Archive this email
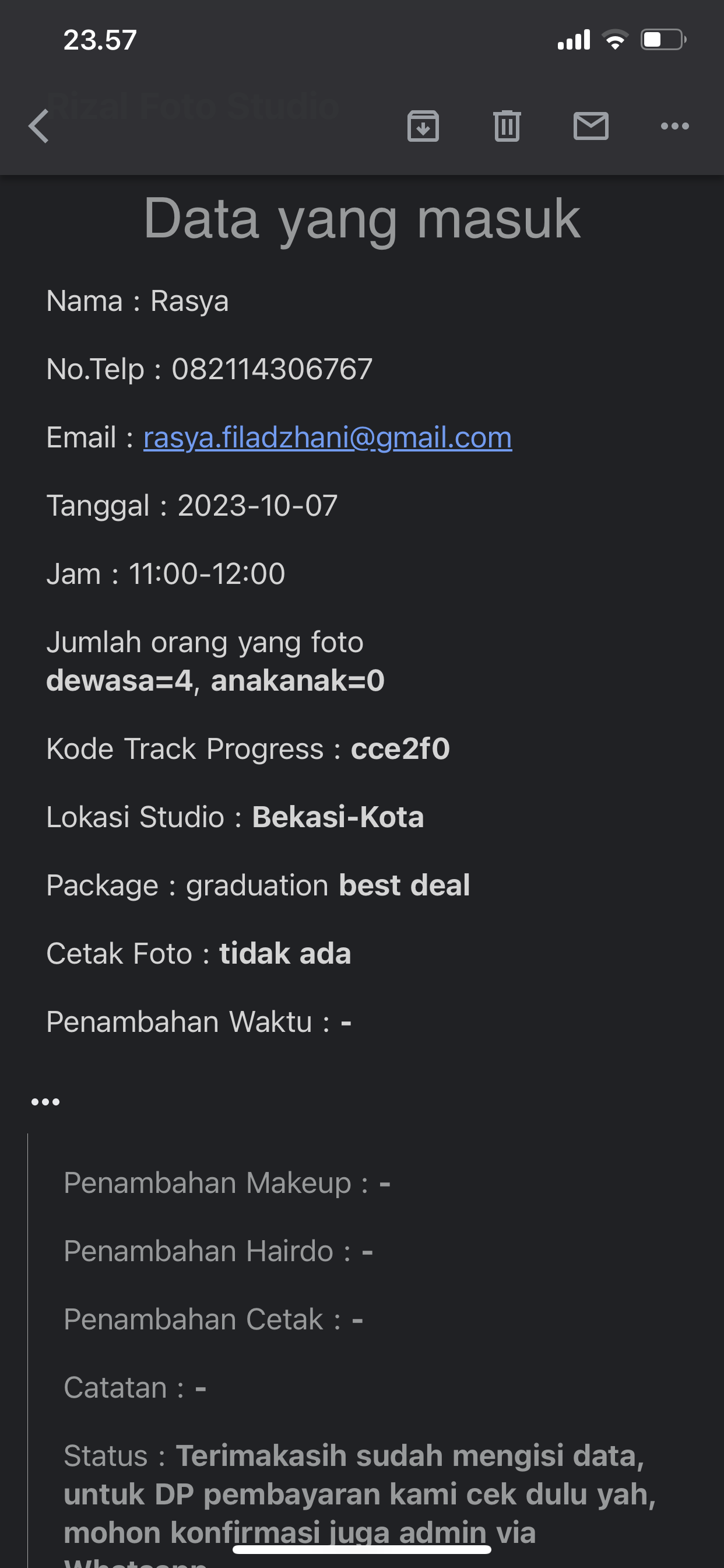This screenshot has width=724, height=1568. [x=423, y=126]
